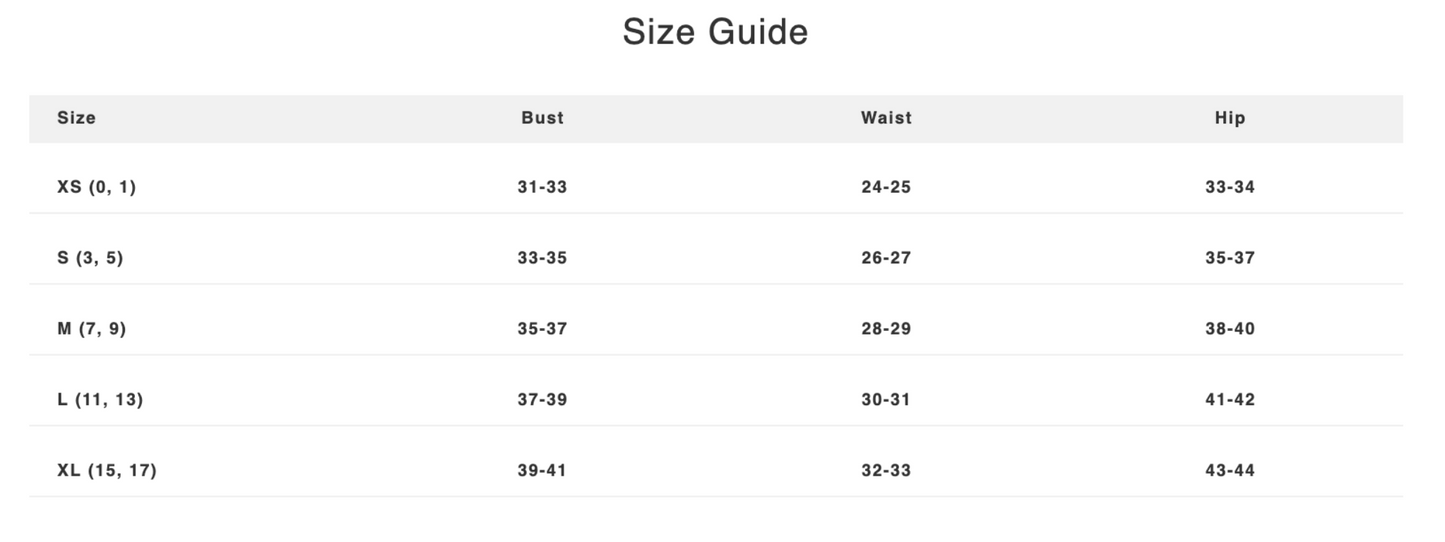Click the M hip value 38-40

(1230, 329)
